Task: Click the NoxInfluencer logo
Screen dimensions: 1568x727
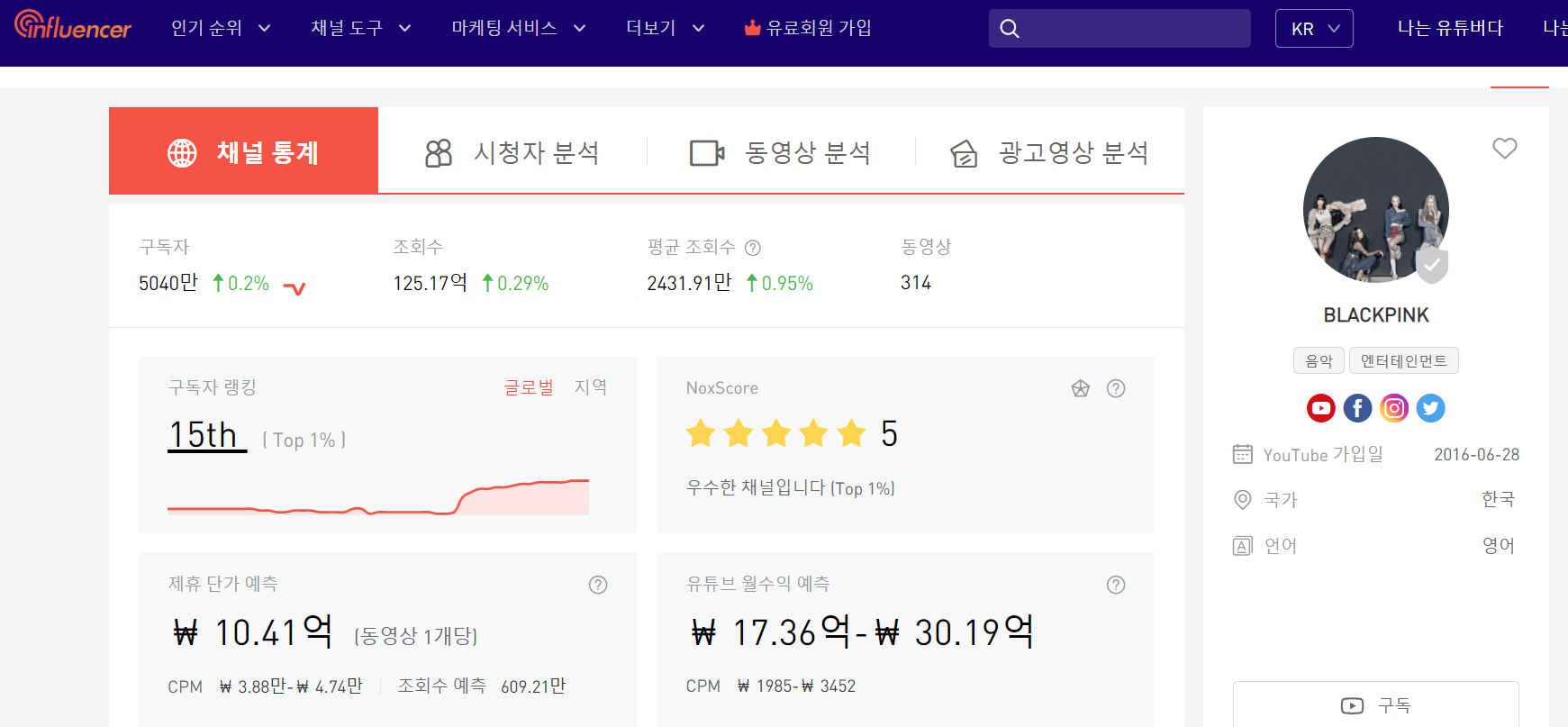Action: tap(73, 25)
